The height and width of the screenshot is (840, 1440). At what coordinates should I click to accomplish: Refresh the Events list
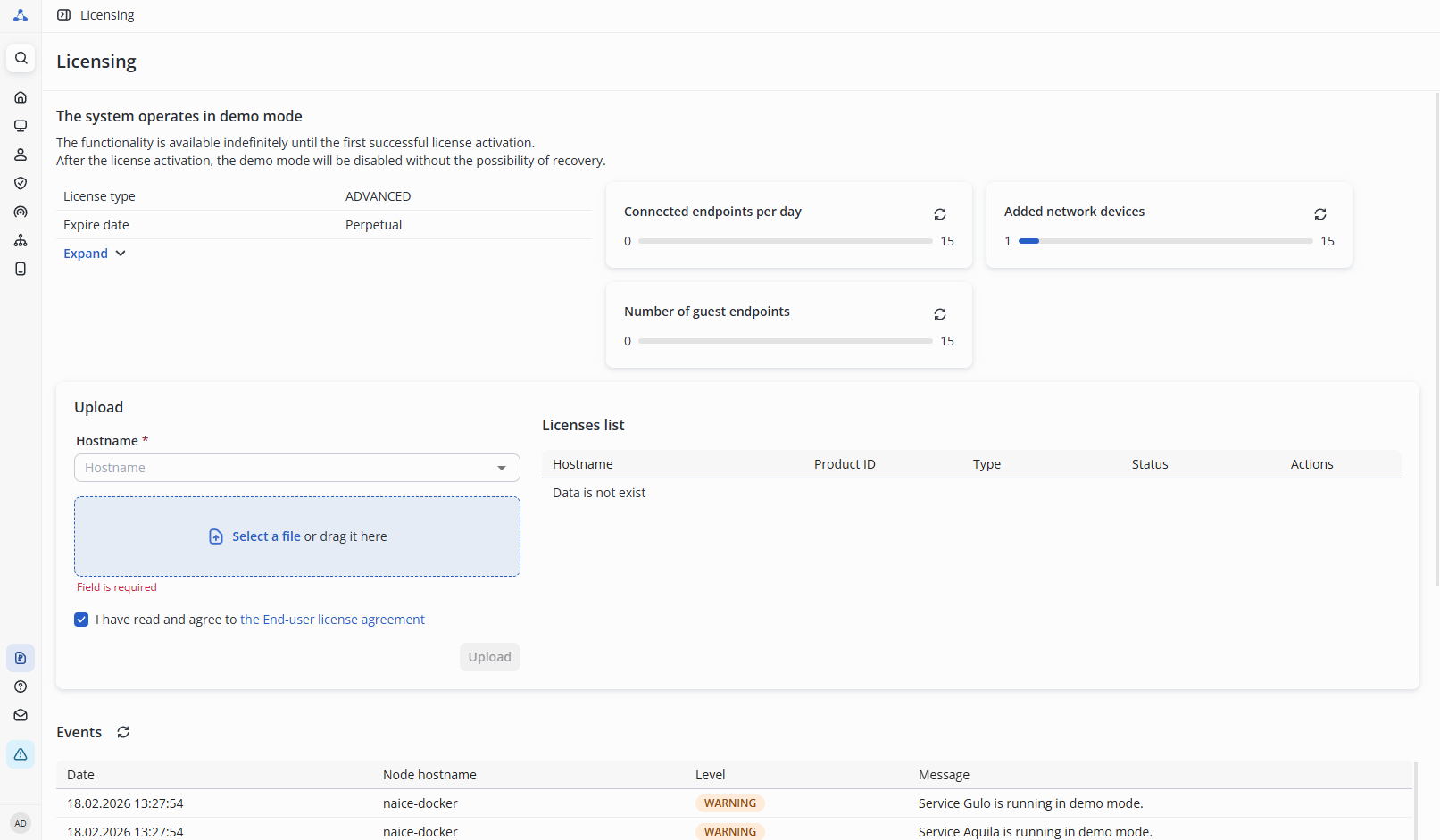coord(123,732)
